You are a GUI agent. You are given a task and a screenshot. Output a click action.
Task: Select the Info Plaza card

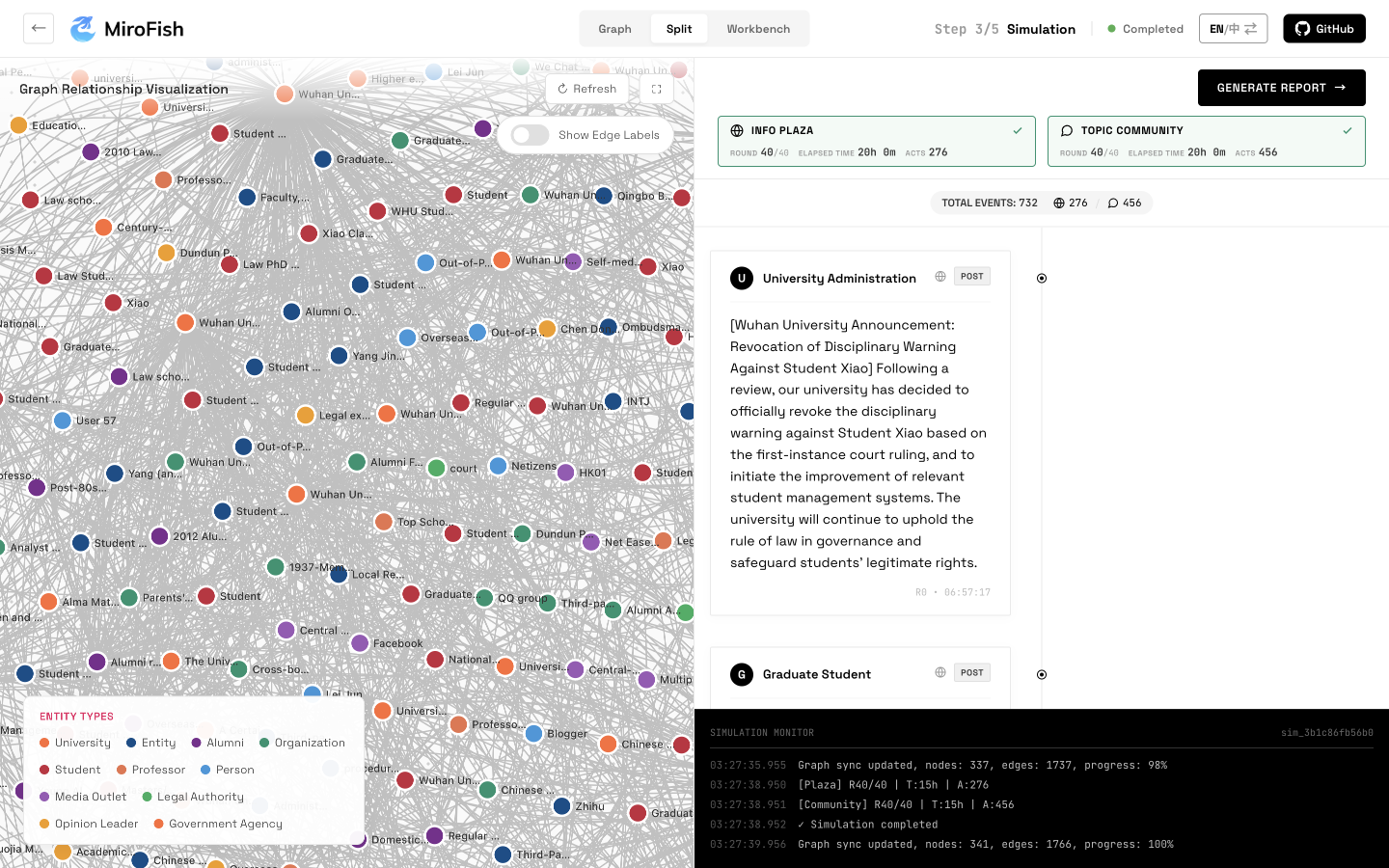click(x=877, y=141)
